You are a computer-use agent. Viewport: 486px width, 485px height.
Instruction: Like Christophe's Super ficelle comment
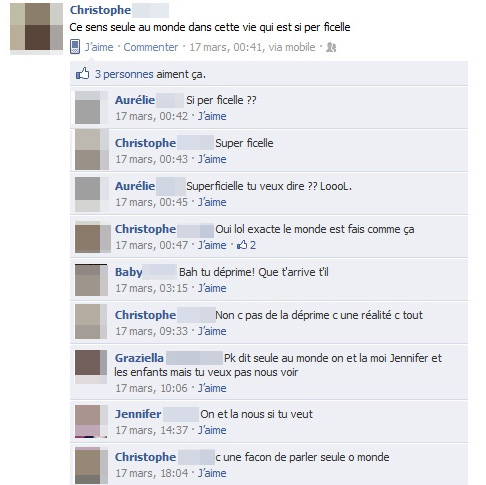pyautogui.click(x=212, y=159)
